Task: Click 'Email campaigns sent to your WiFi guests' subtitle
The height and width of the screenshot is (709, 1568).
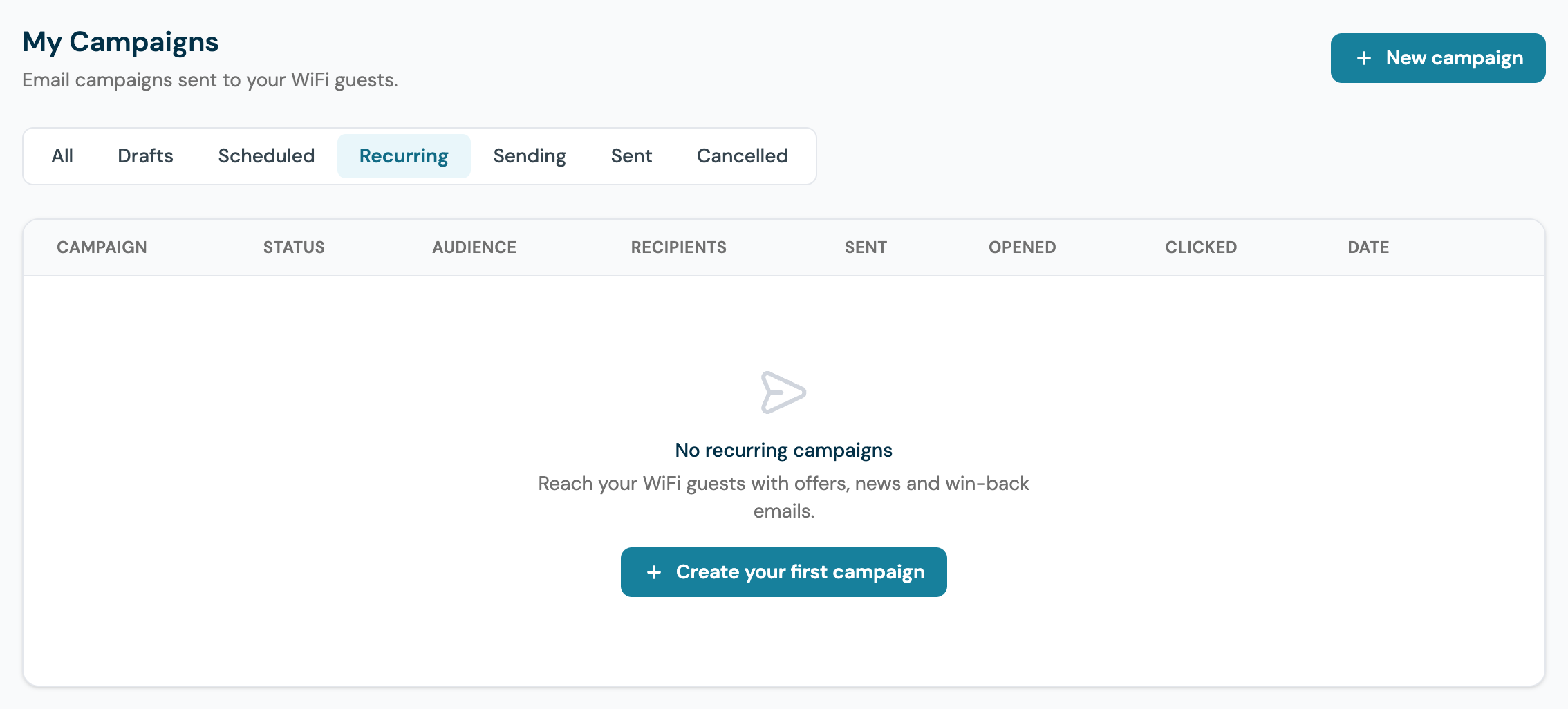Action: tap(210, 80)
